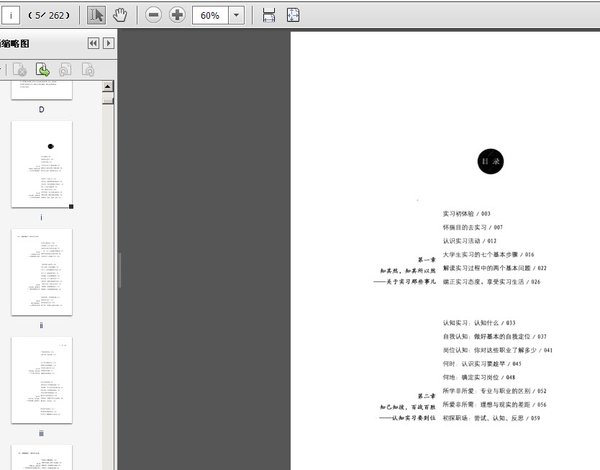Image resolution: width=600 pixels, height=470 pixels.
Task: Zoom in with the plus button
Action: [x=177, y=15]
